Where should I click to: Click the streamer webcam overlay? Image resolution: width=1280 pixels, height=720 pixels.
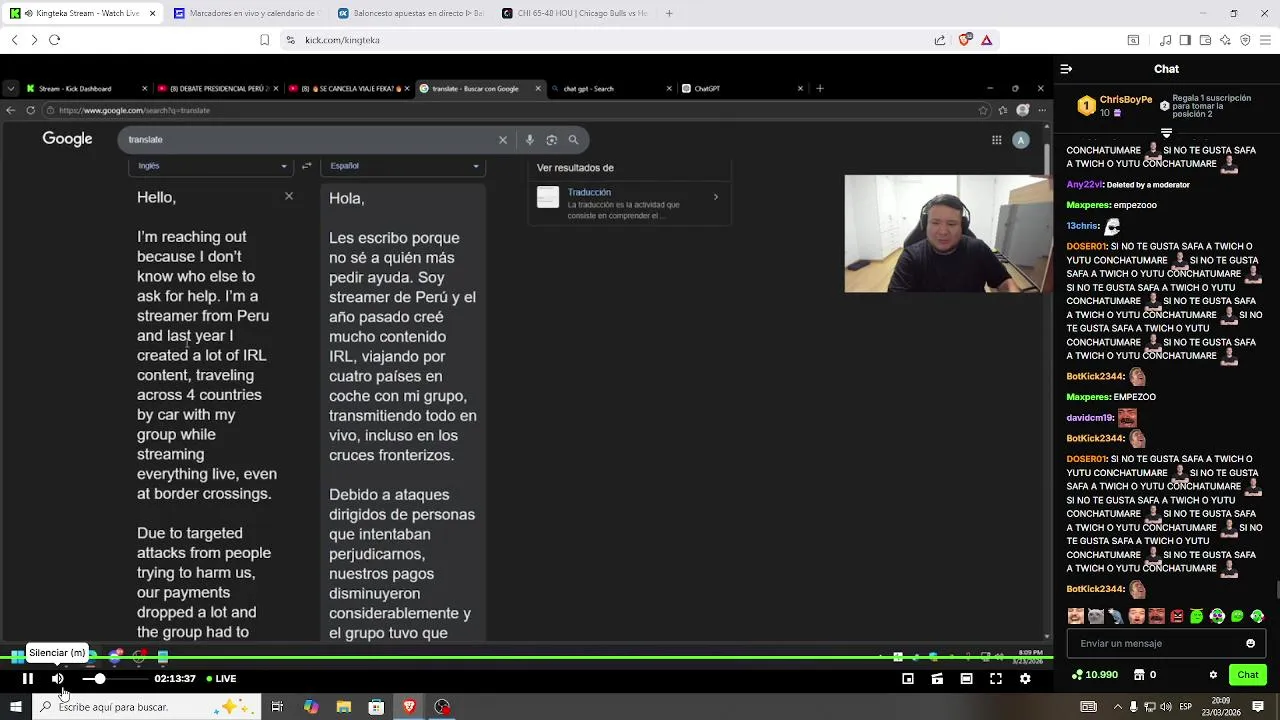pos(947,234)
